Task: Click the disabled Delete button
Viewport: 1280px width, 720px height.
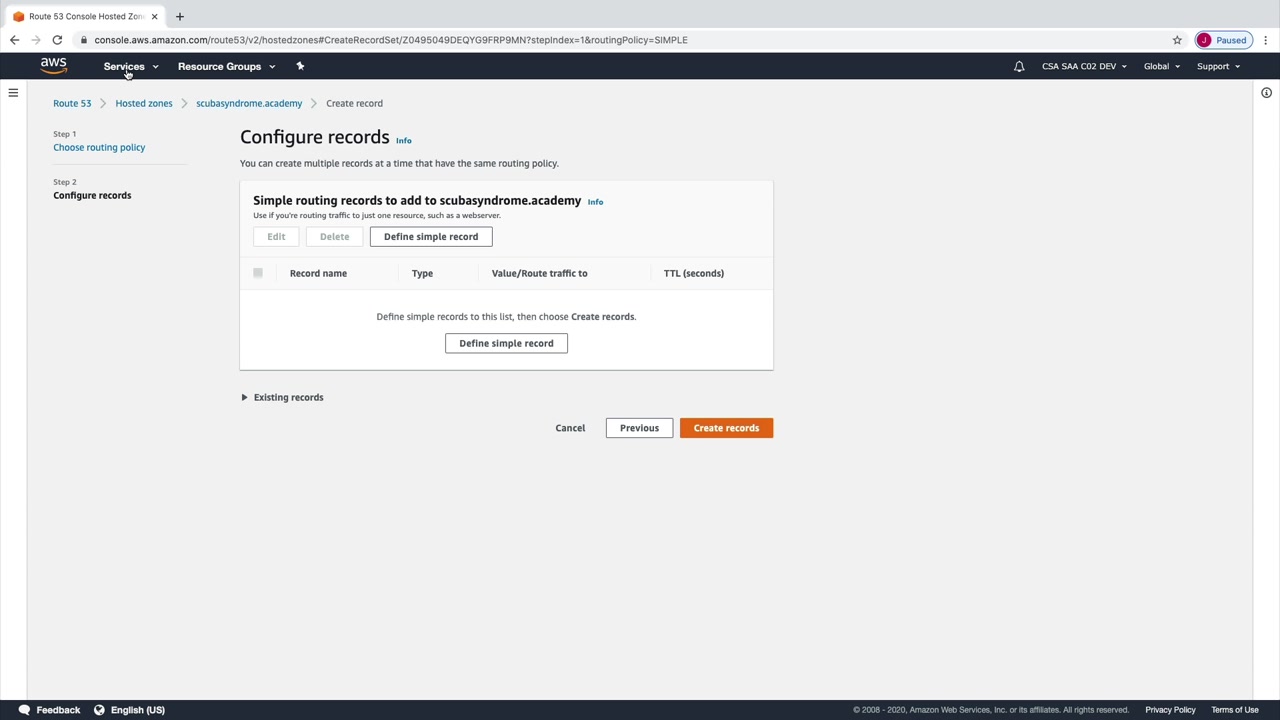Action: pyautogui.click(x=334, y=237)
